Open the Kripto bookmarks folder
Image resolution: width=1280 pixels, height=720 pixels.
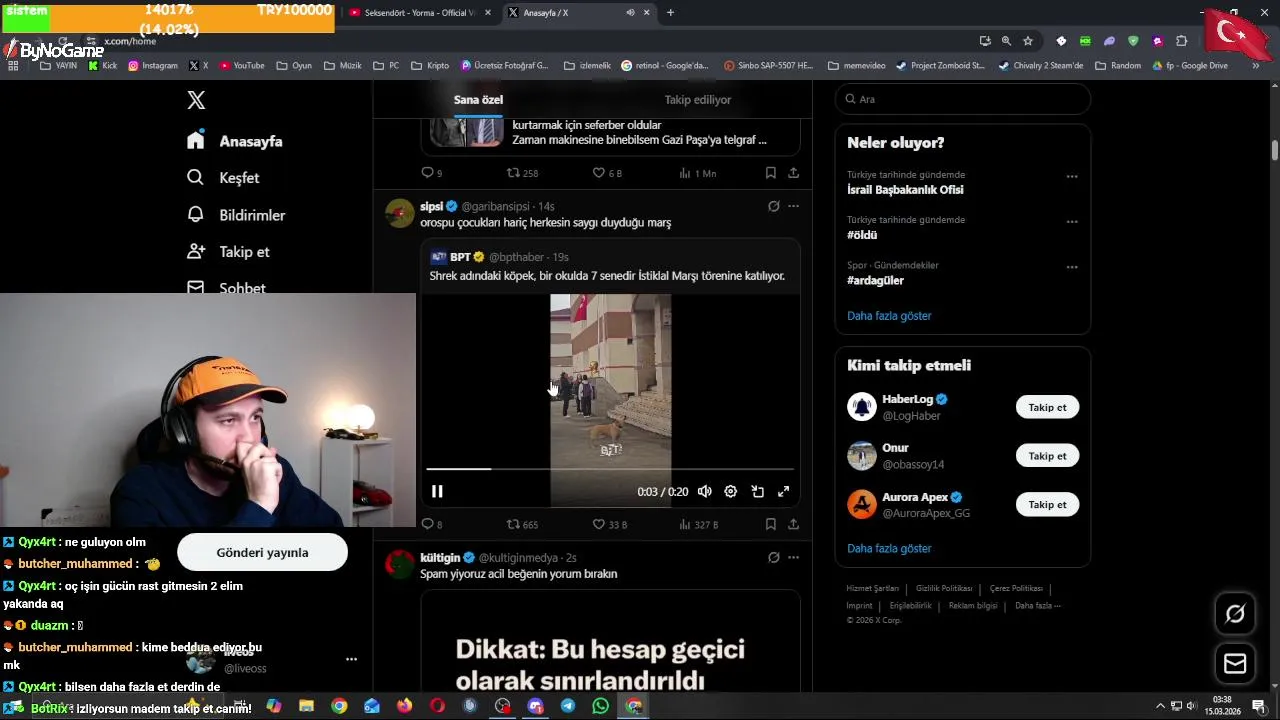pos(430,66)
